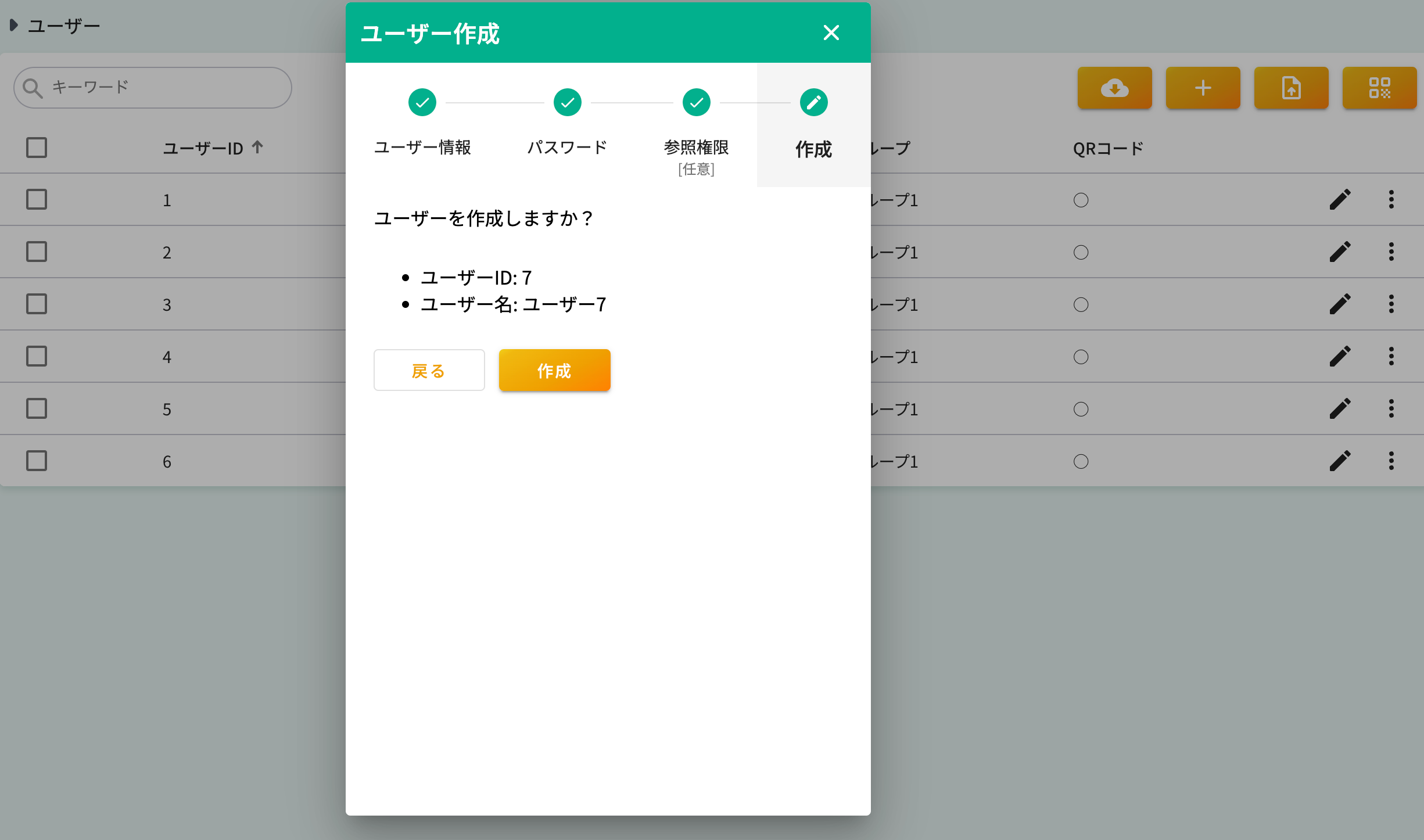The image size is (1424, 840).
Task: Click the search magnifier icon
Action: tap(33, 87)
